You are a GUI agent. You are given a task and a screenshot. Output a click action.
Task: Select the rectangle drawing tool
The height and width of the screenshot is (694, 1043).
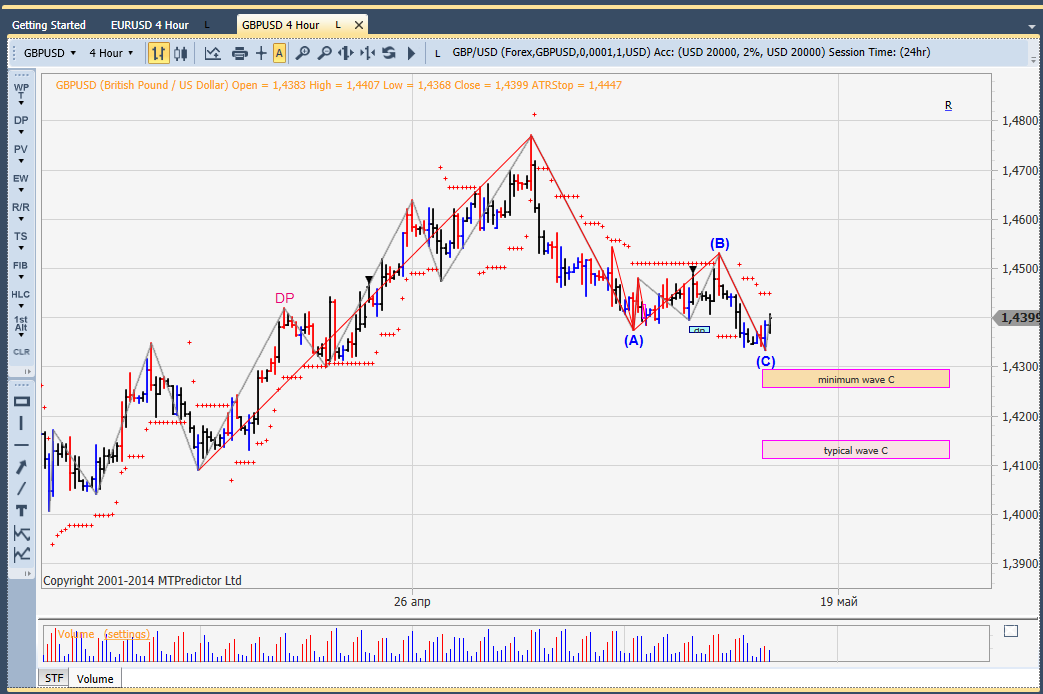(x=21, y=401)
